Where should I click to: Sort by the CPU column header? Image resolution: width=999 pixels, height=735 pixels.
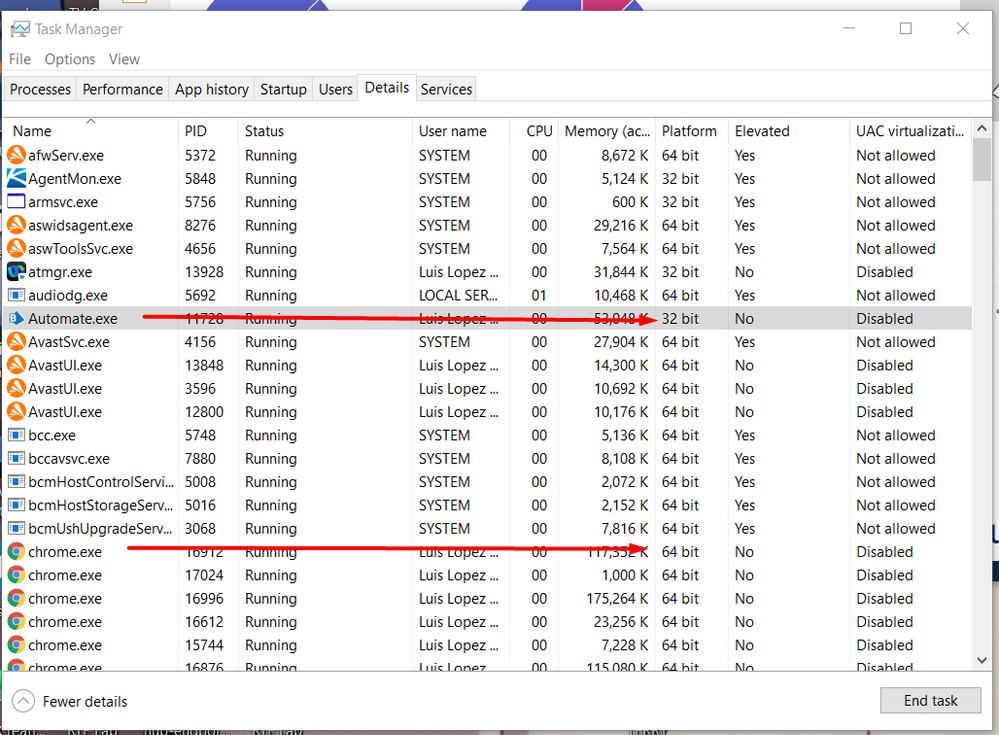pyautogui.click(x=535, y=131)
